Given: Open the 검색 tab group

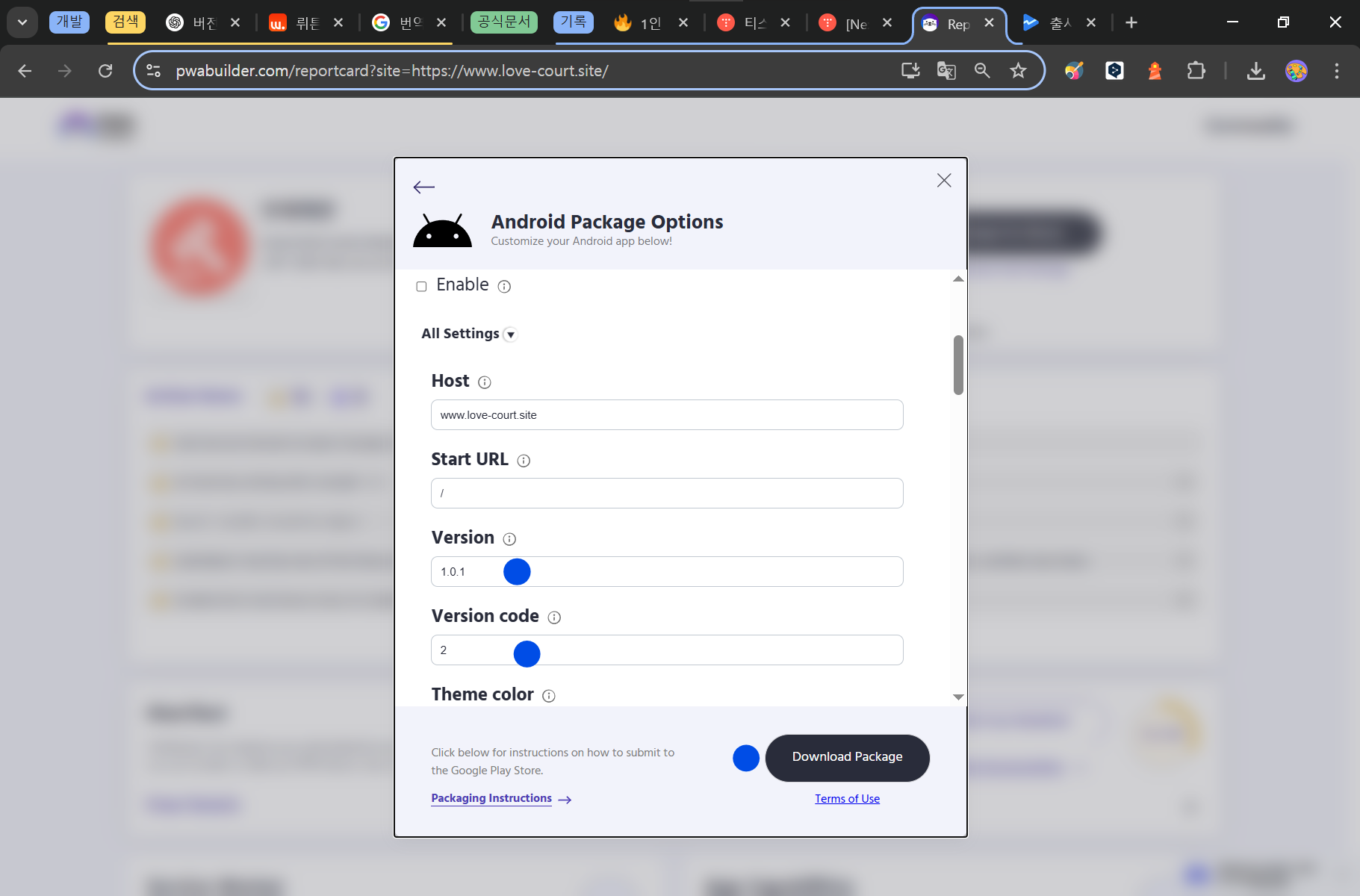Looking at the screenshot, I should 125,22.
